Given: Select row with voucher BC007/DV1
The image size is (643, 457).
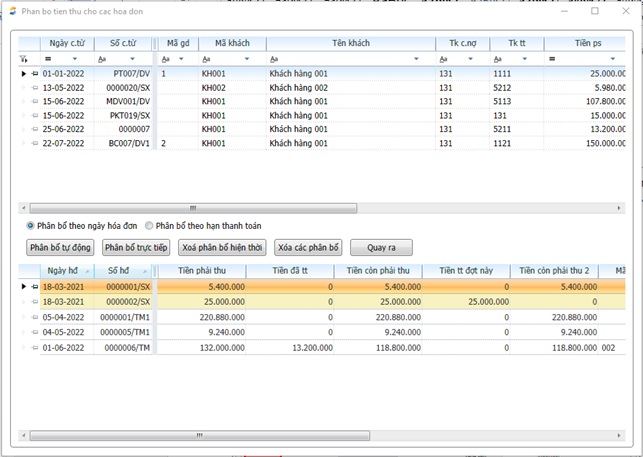Looking at the screenshot, I should coord(128,143).
